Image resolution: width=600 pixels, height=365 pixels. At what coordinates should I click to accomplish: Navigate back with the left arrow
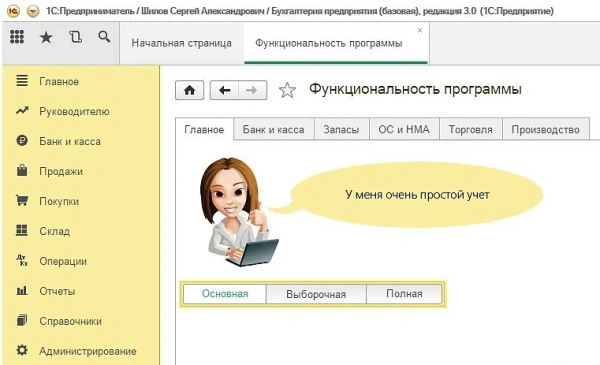224,90
